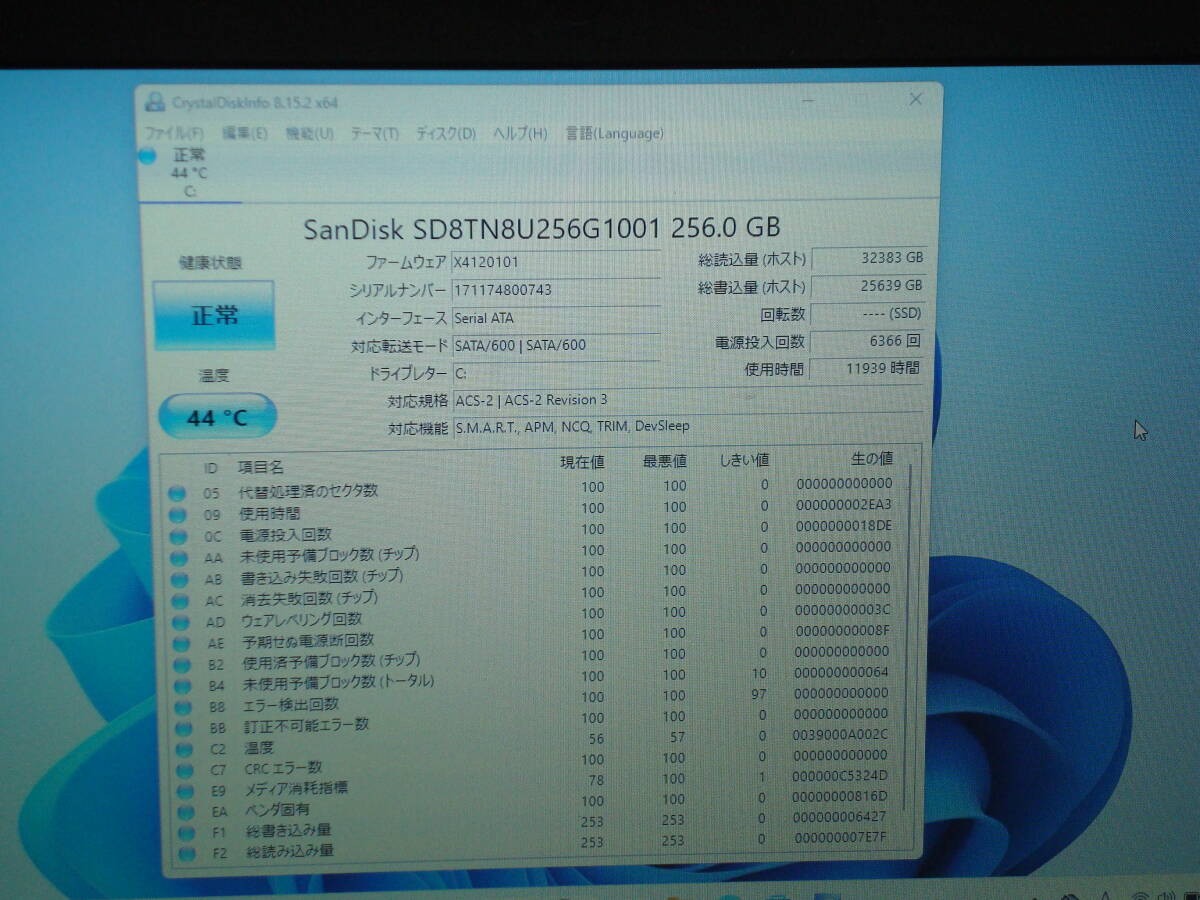Click raw value 0039000A002C

click(x=840, y=735)
